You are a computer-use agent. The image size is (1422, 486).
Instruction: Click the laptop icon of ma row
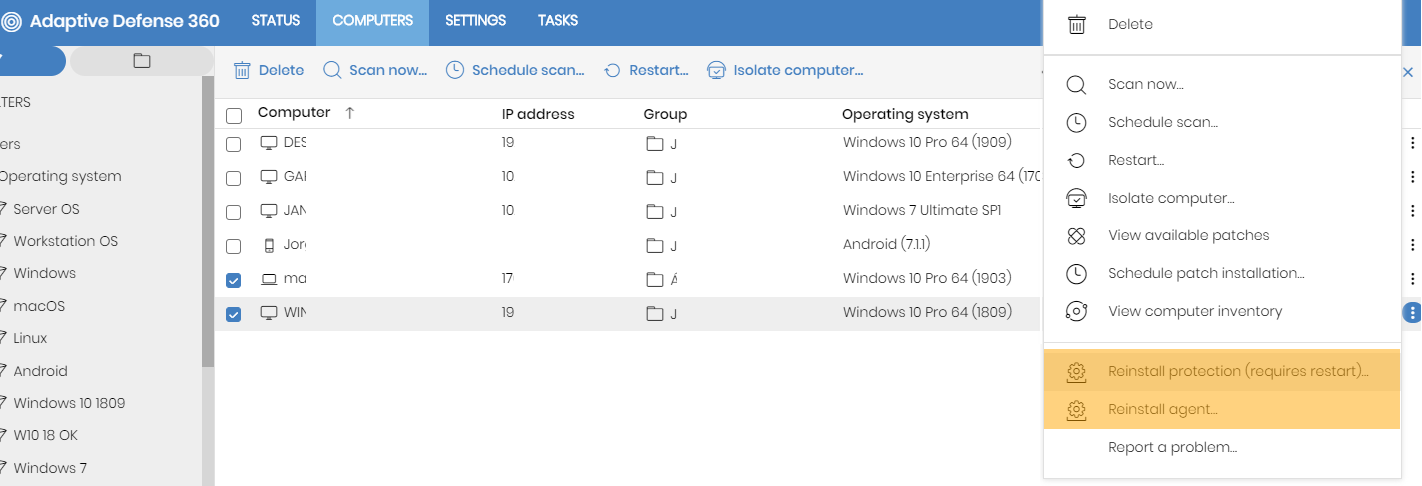click(x=268, y=279)
